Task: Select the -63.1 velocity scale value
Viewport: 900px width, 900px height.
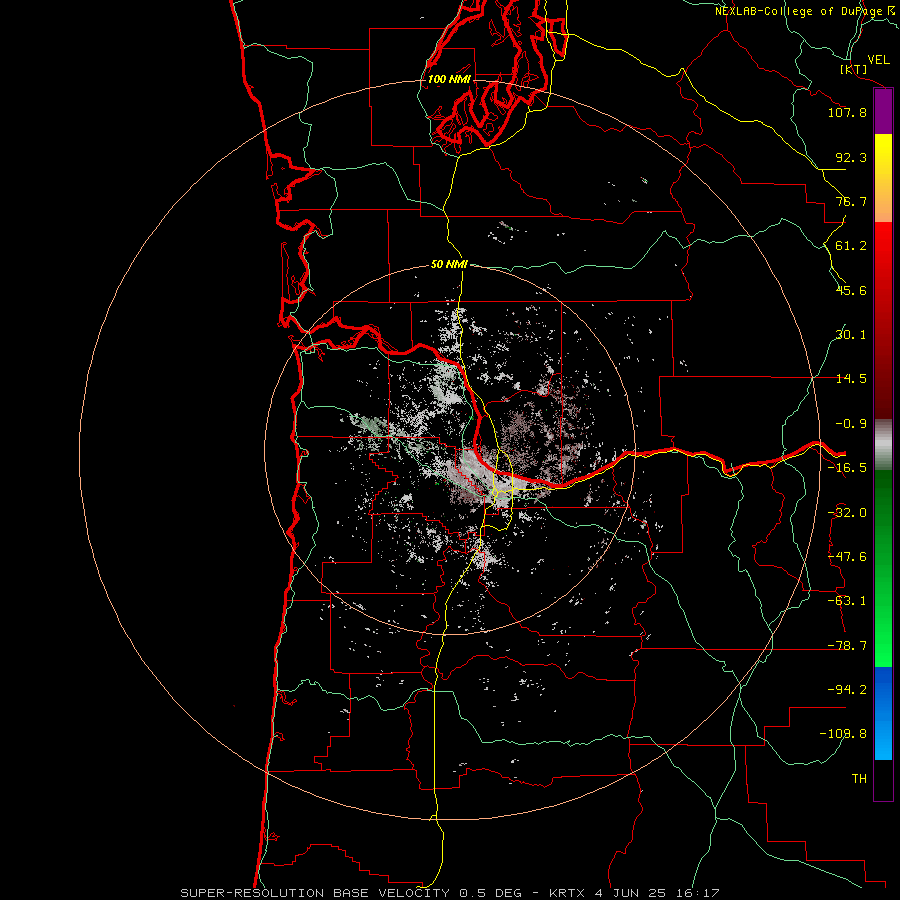Action: [847, 601]
